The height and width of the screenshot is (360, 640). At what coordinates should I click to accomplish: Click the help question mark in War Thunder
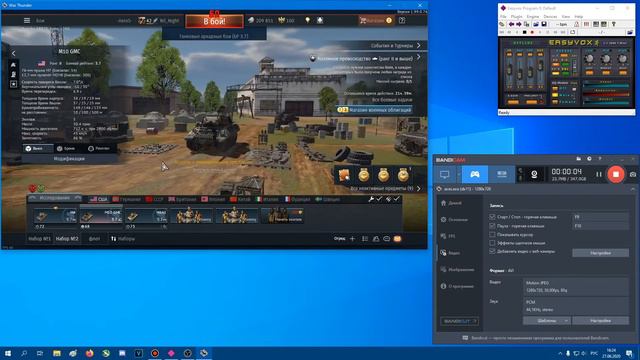(402, 20)
